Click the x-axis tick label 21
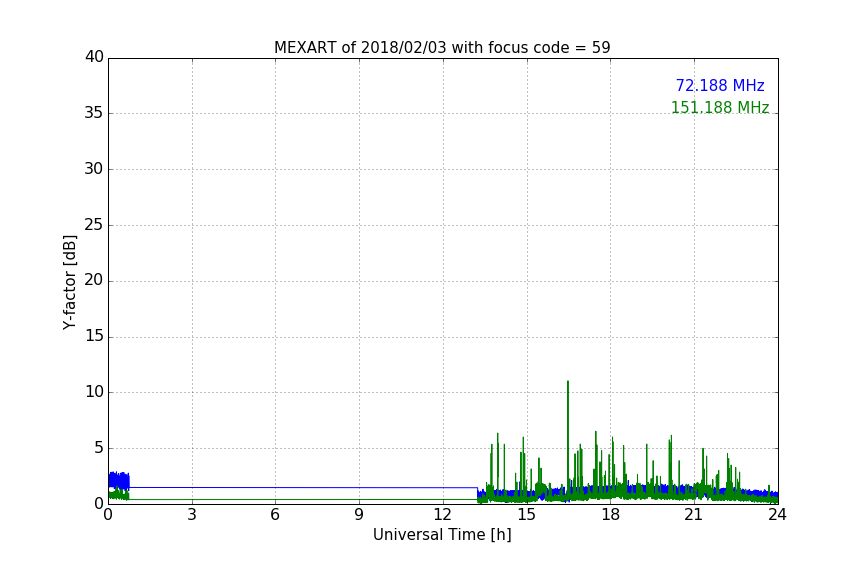The width and height of the screenshot is (864, 576). pos(694,515)
